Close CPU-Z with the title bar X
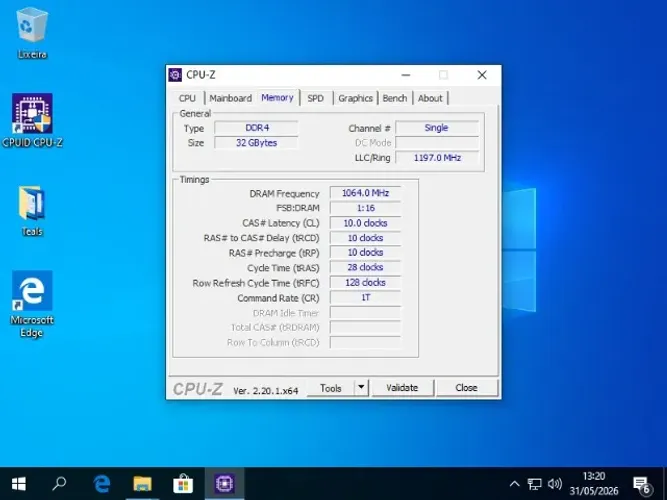The width and height of the screenshot is (667, 500). click(x=482, y=75)
